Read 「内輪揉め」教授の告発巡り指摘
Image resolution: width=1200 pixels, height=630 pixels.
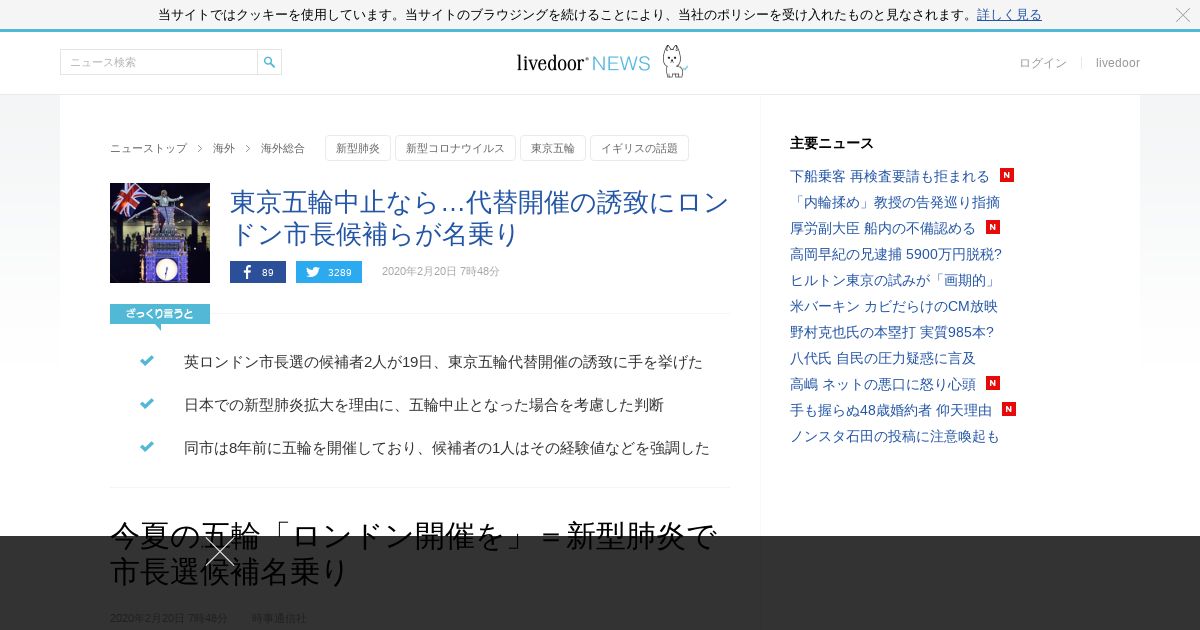(x=895, y=202)
